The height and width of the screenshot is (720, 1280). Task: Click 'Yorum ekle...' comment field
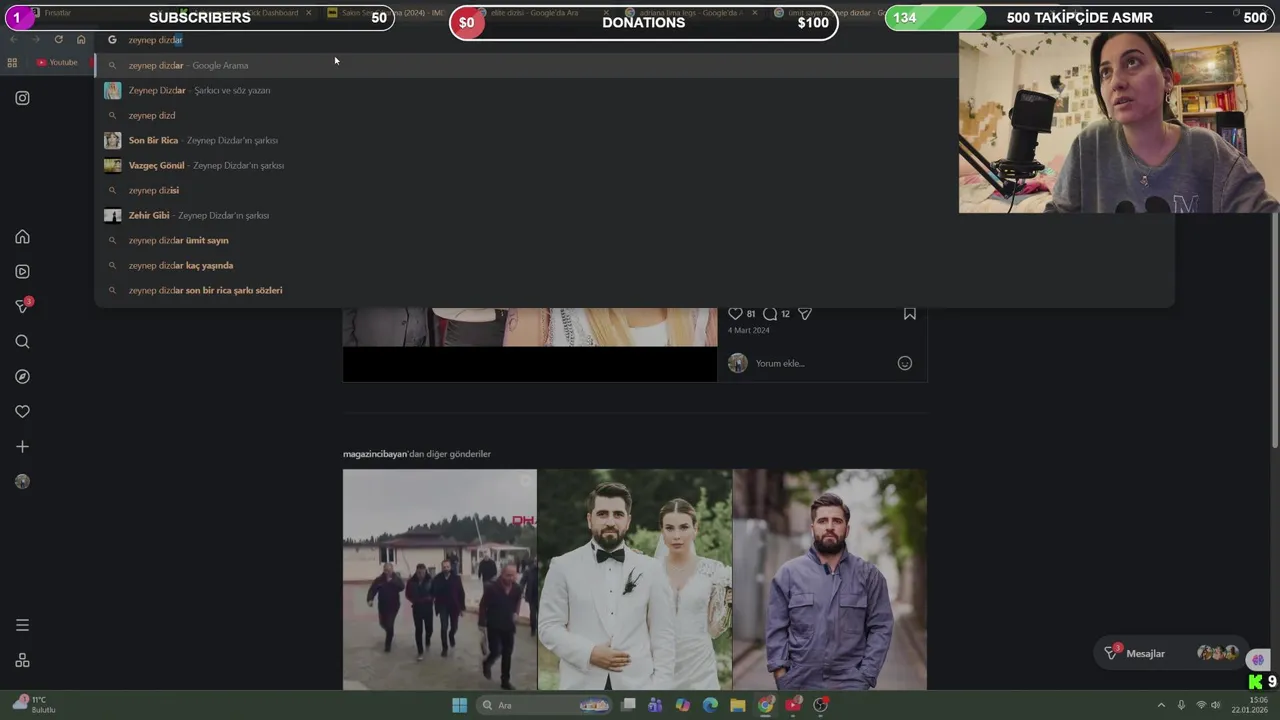(x=822, y=363)
